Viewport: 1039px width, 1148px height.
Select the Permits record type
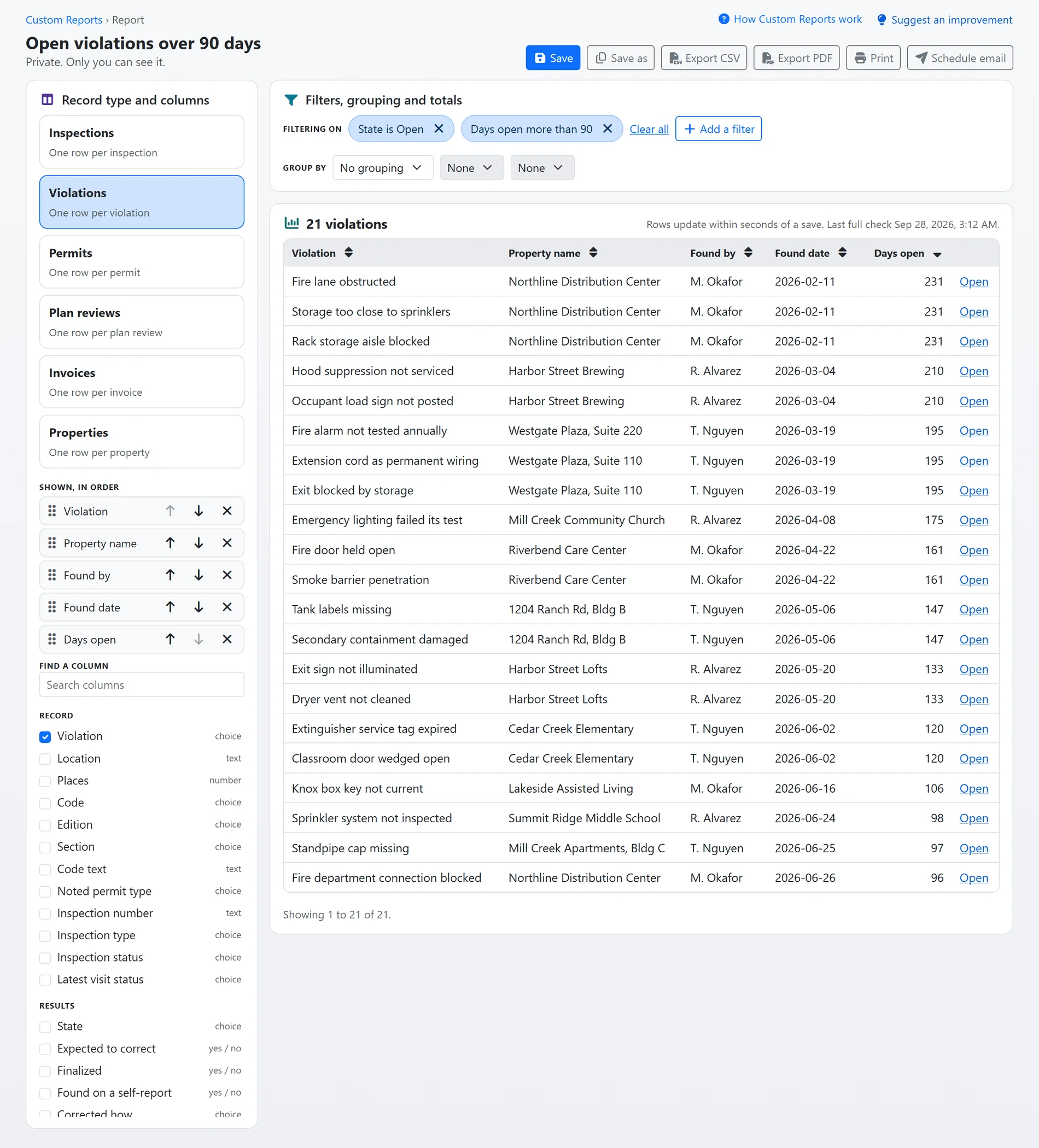click(142, 262)
